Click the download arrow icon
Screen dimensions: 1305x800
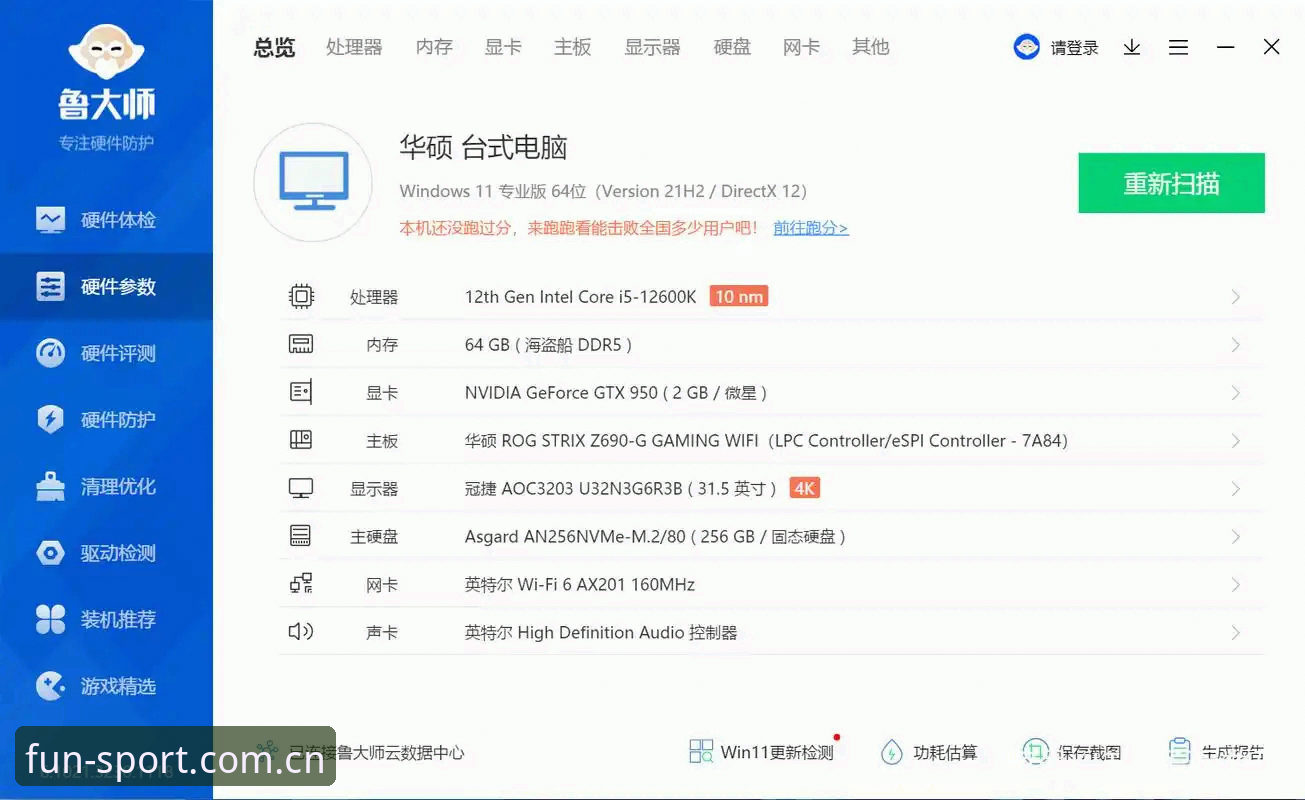[1132, 47]
